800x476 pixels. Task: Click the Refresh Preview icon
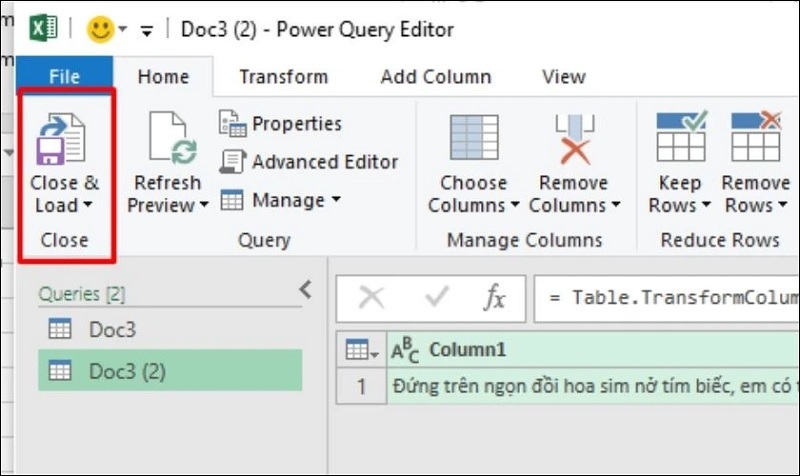click(170, 138)
